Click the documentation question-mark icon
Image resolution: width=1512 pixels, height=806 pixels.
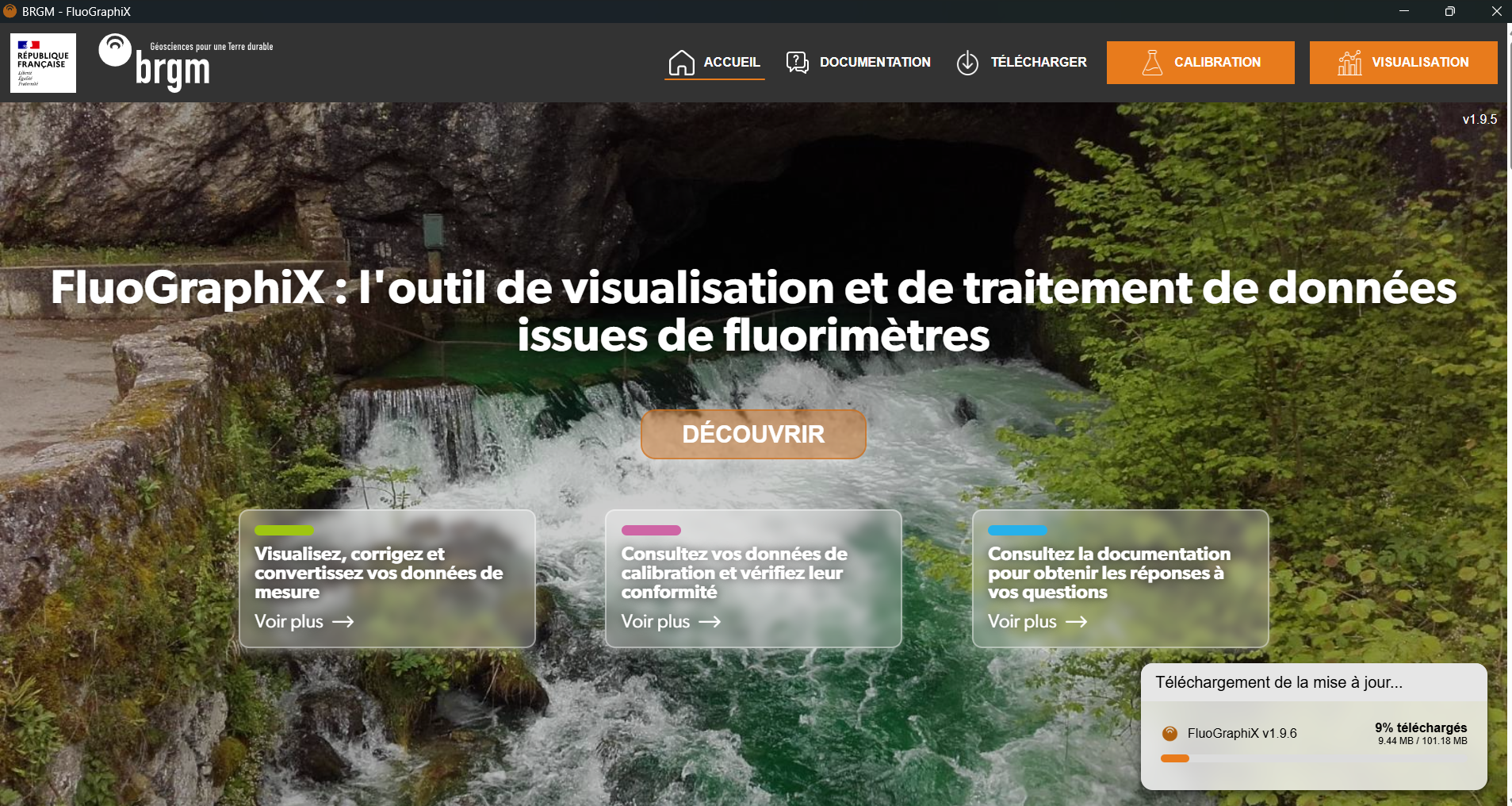click(797, 62)
